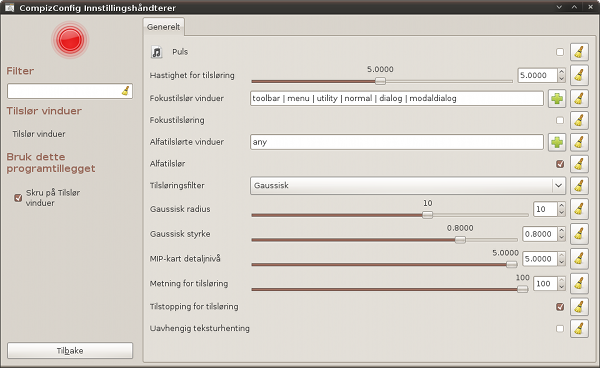Decrease the MIP-kart detaljnivå spinner value
Image resolution: width=600 pixels, height=368 pixels.
pos(561,262)
